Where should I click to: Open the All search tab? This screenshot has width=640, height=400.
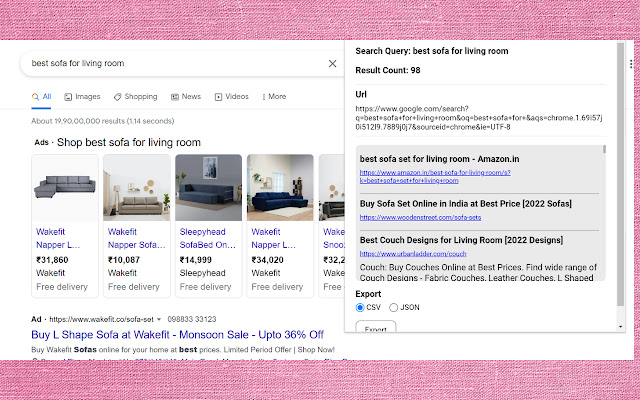pyautogui.click(x=41, y=97)
